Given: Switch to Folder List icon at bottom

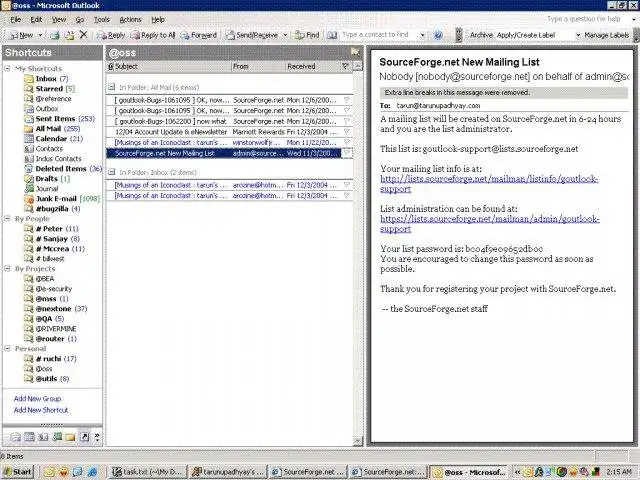Looking at the screenshot, I should pyautogui.click(x=71, y=437).
